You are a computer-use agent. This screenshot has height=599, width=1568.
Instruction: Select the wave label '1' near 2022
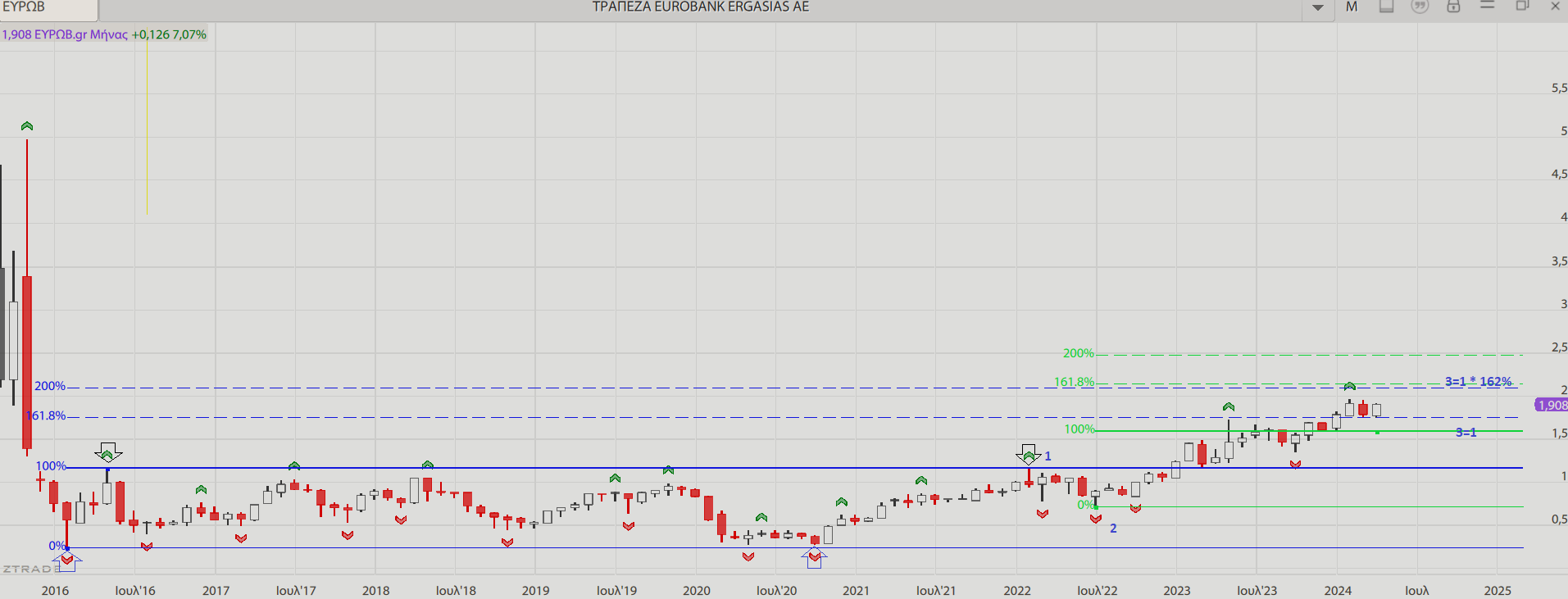(x=1048, y=456)
